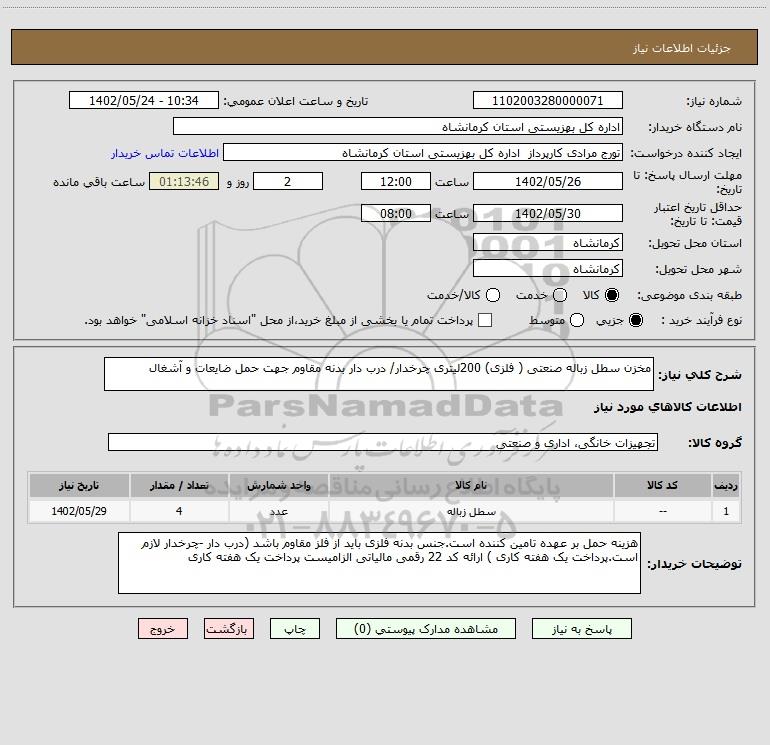Open the اطلاعات تماس خریدار link
Viewport: 770px width, 745px height.
pos(165,153)
